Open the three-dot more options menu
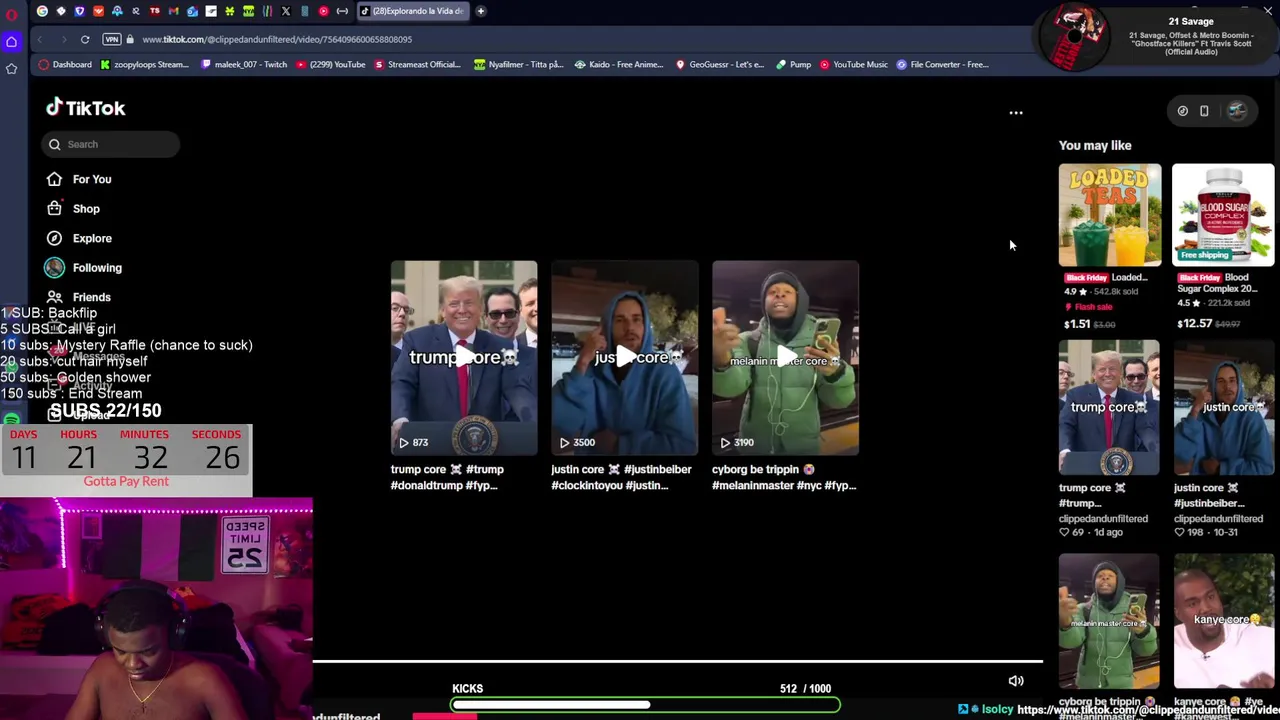The height and width of the screenshot is (720, 1280). (x=1016, y=113)
